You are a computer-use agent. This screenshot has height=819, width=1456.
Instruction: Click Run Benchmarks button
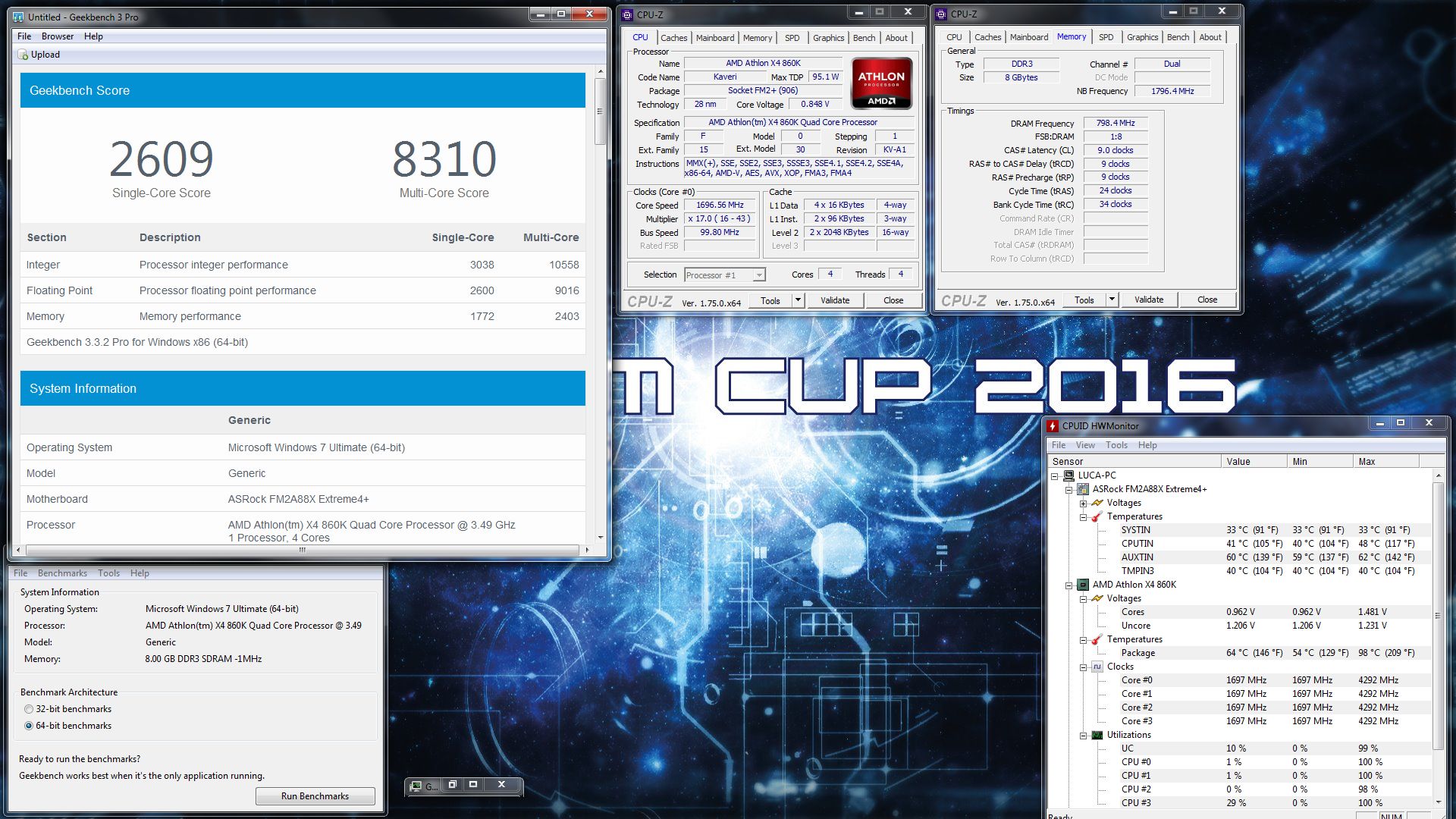(x=315, y=796)
